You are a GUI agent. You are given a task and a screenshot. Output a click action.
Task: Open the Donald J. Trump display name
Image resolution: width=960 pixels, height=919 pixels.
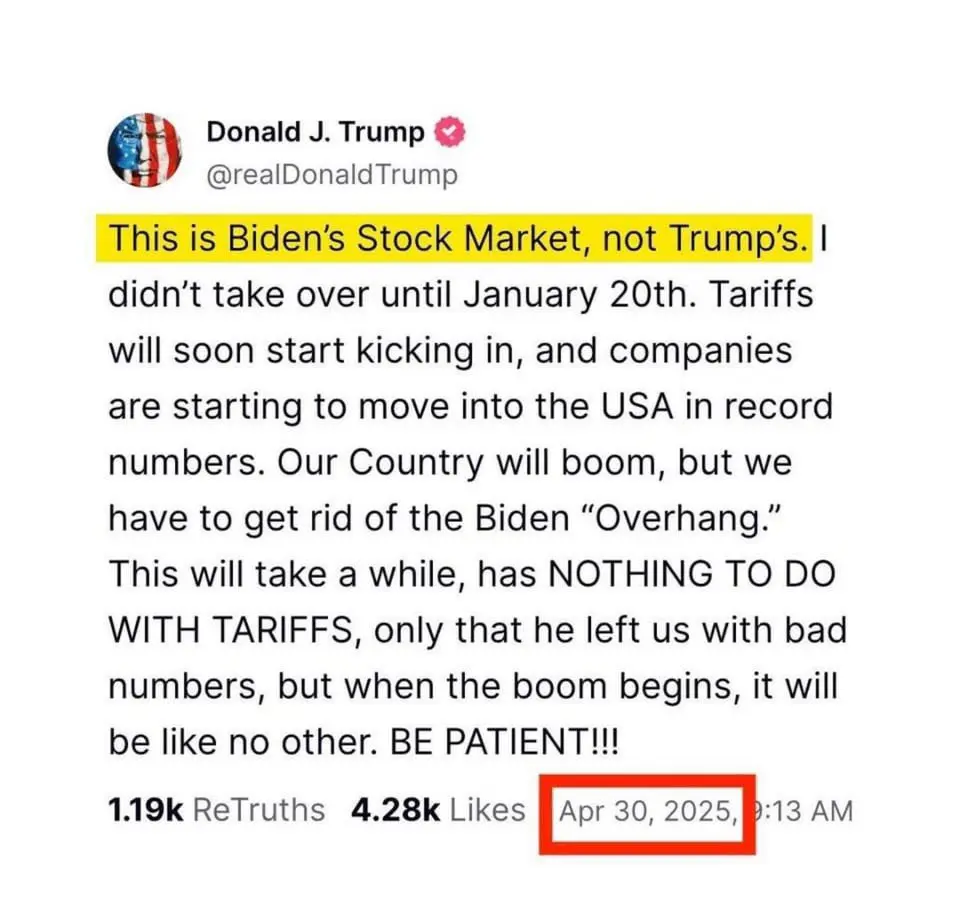tap(315, 132)
